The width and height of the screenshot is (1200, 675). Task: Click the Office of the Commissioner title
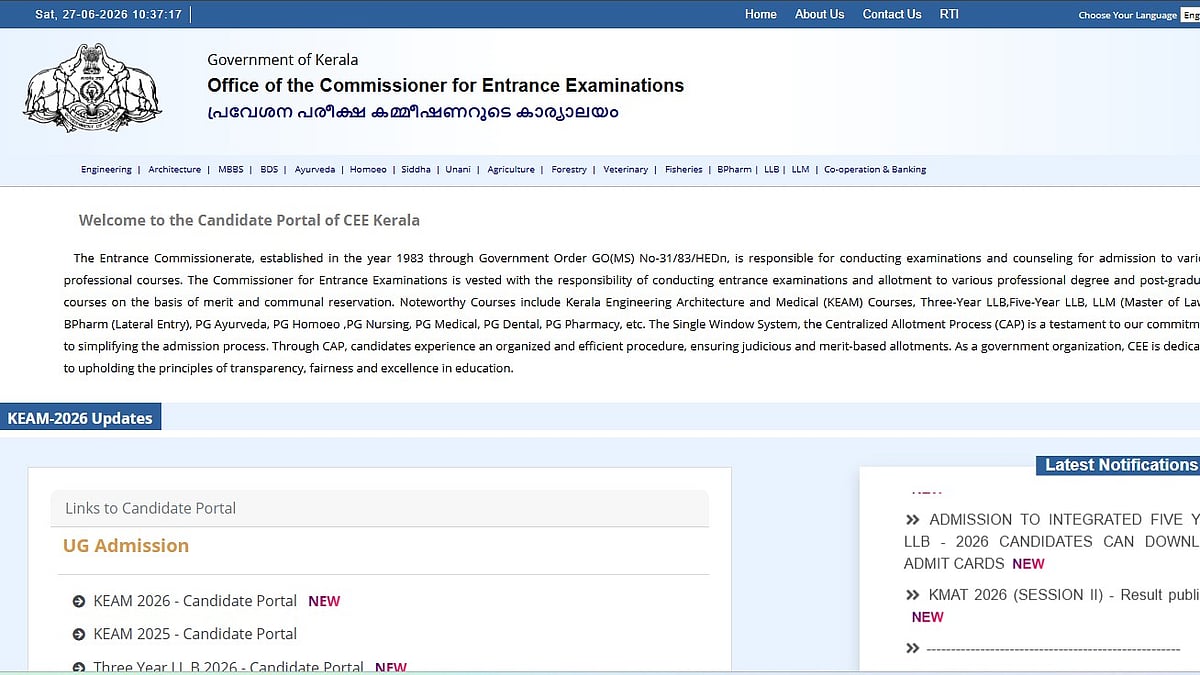[x=446, y=86]
